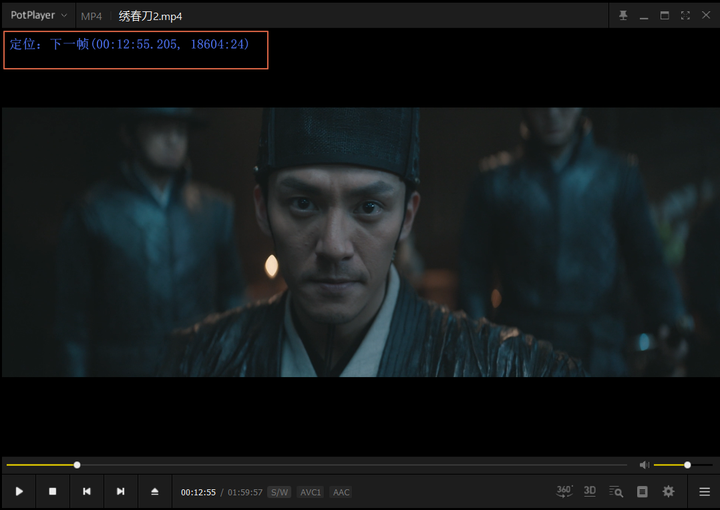This screenshot has width=720, height=510.
Task: Stop playback with the Stop button
Action: (52, 492)
